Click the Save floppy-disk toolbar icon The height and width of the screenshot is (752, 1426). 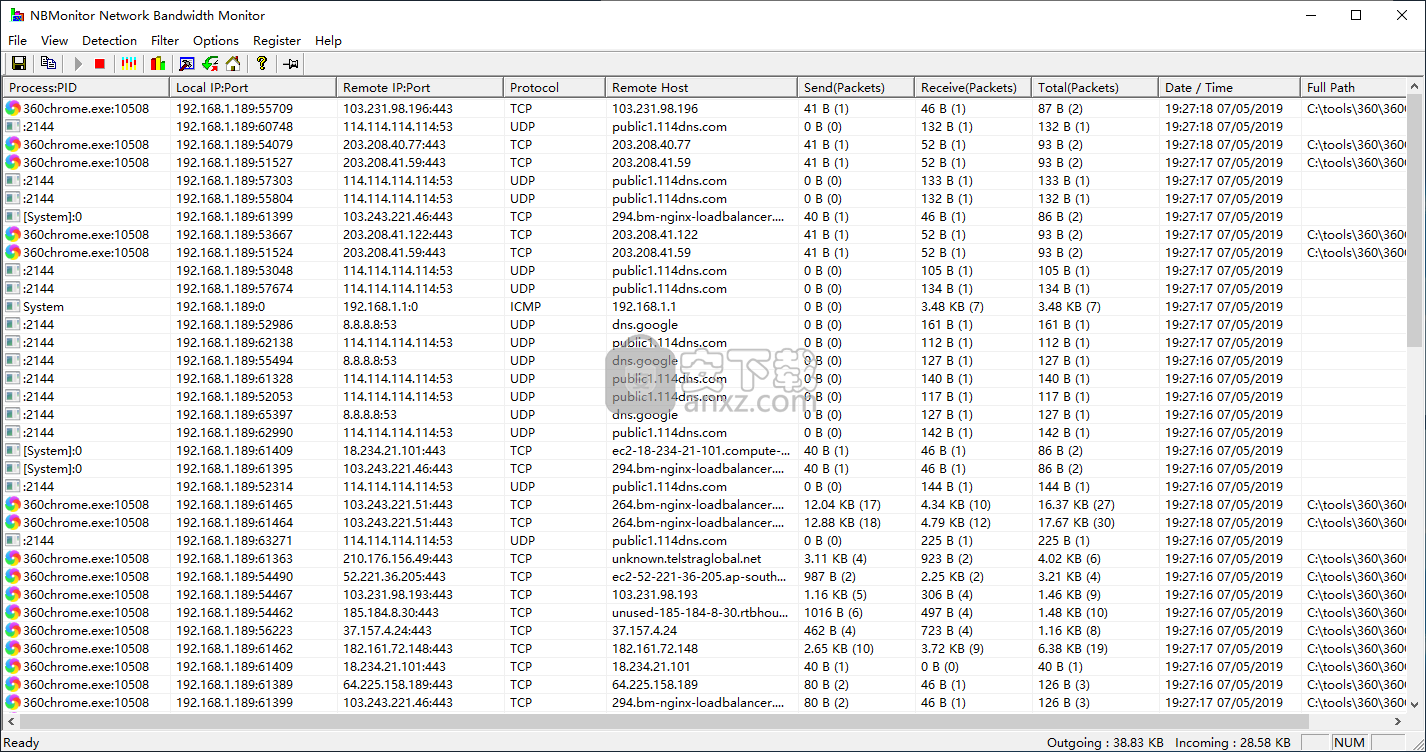[x=18, y=64]
